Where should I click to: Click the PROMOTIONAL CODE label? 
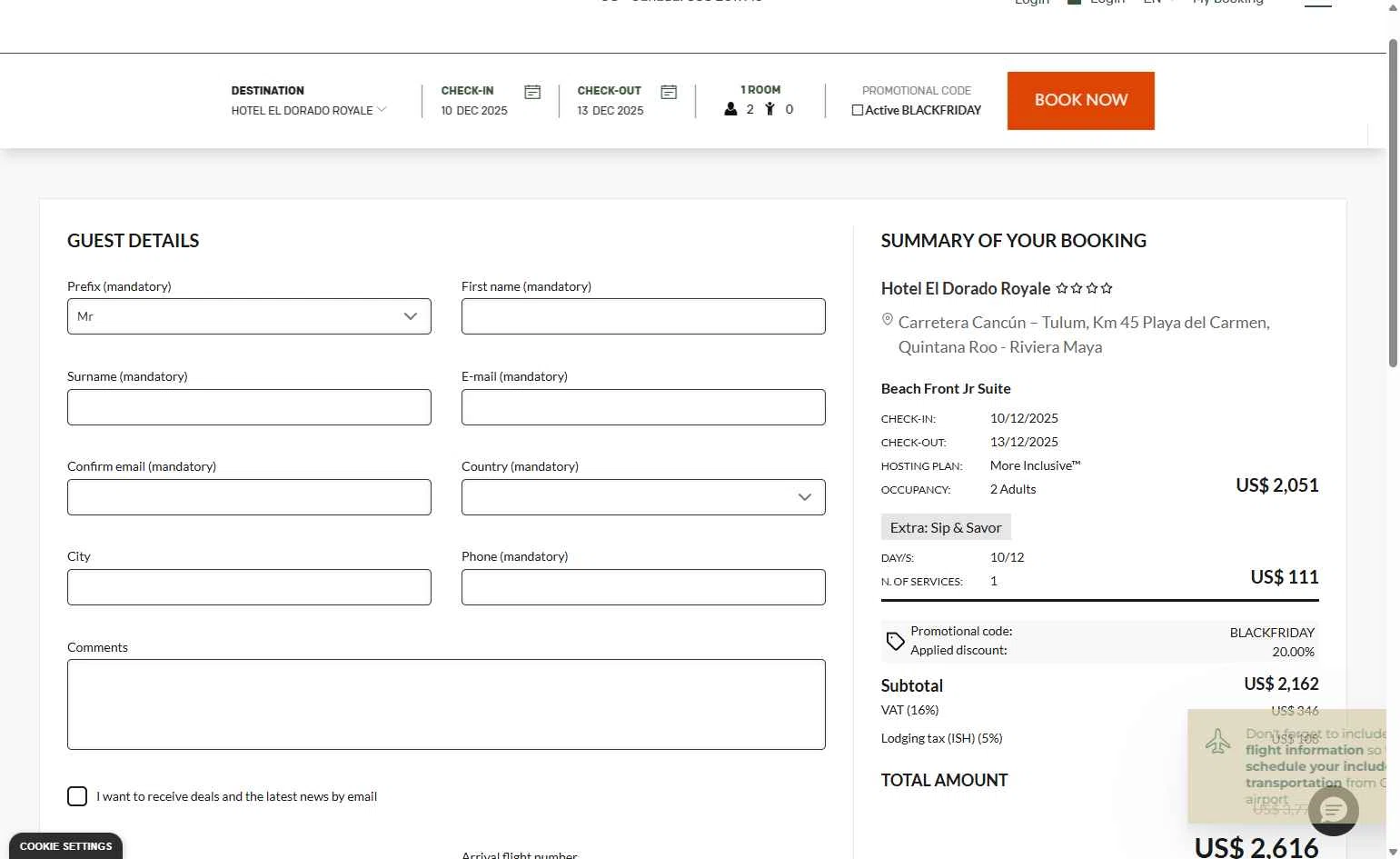pyautogui.click(x=916, y=91)
